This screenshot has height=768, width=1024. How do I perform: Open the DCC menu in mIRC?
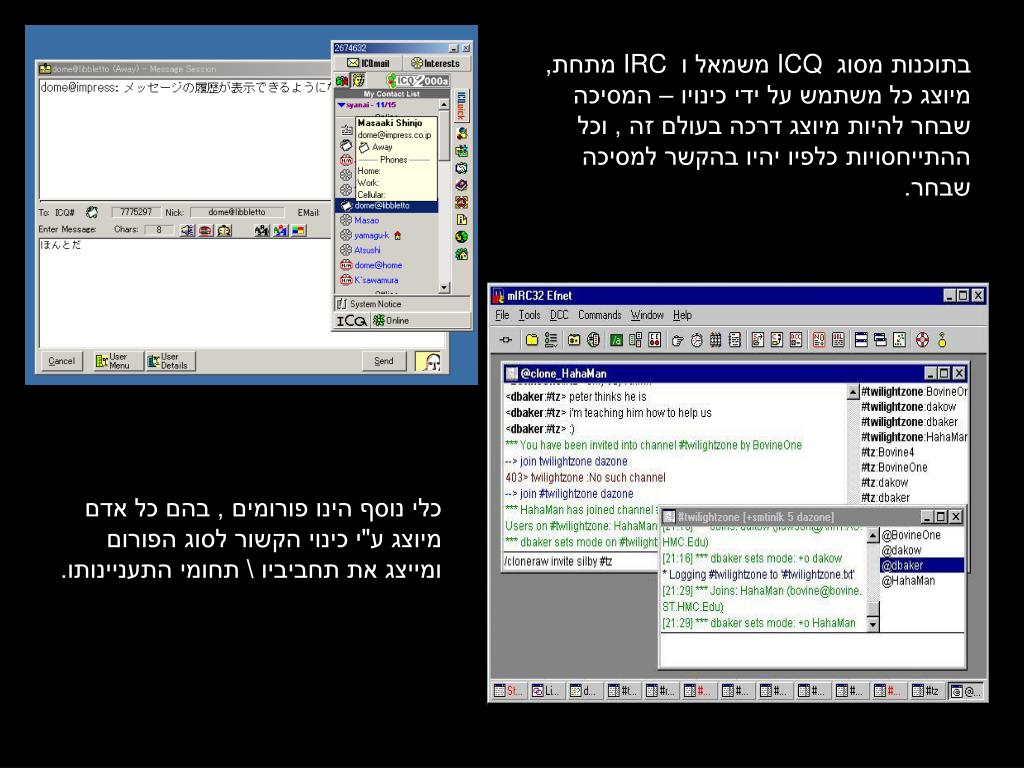559,315
